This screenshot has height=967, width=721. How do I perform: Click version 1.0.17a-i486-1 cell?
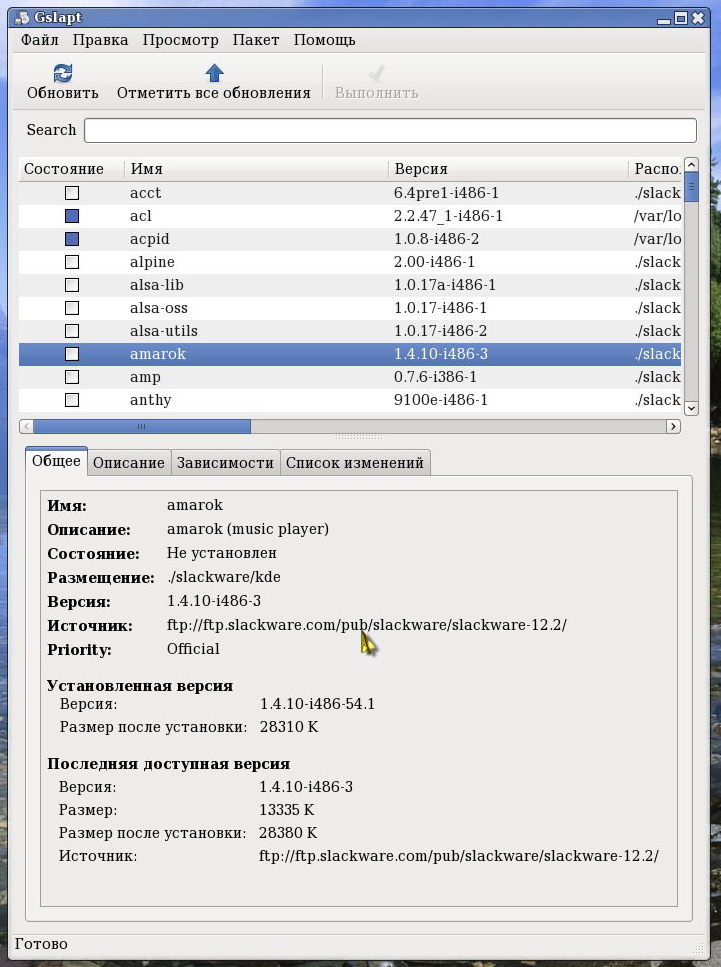[x=445, y=285]
